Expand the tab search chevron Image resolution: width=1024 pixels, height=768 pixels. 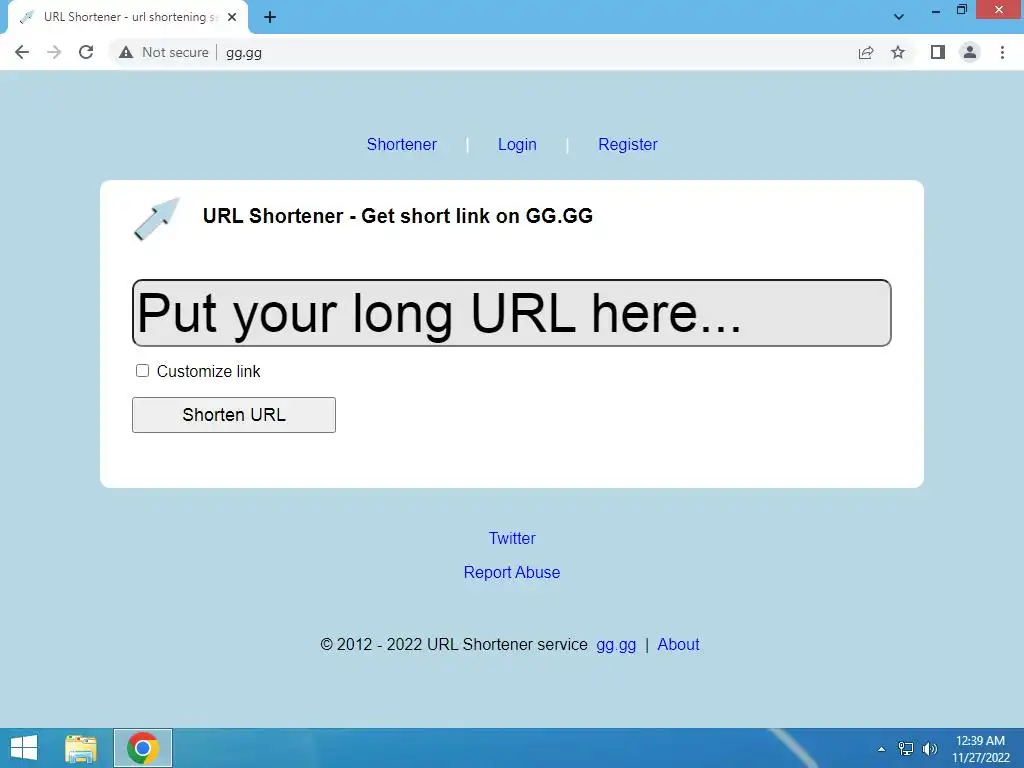click(899, 18)
